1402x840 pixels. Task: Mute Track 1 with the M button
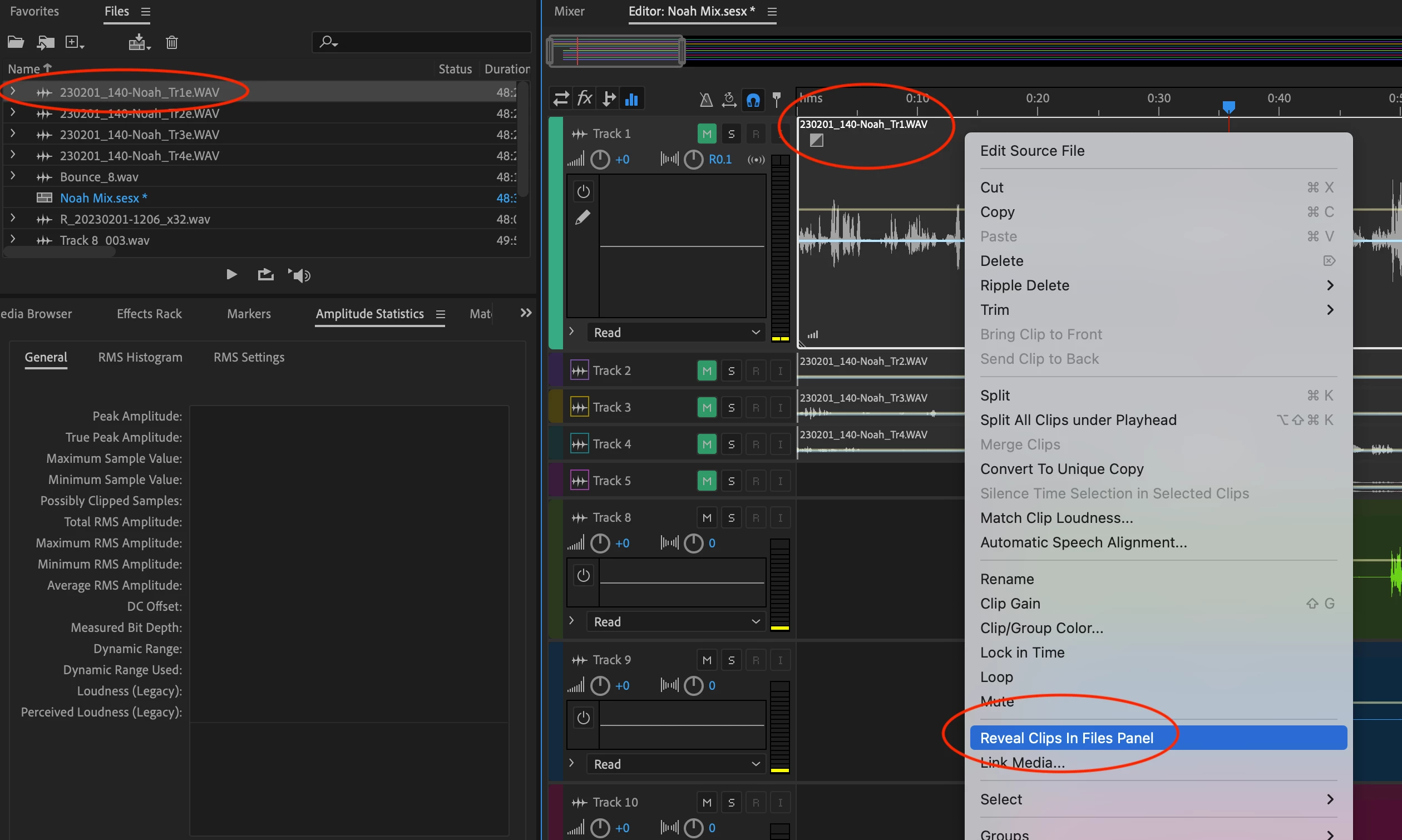click(706, 133)
